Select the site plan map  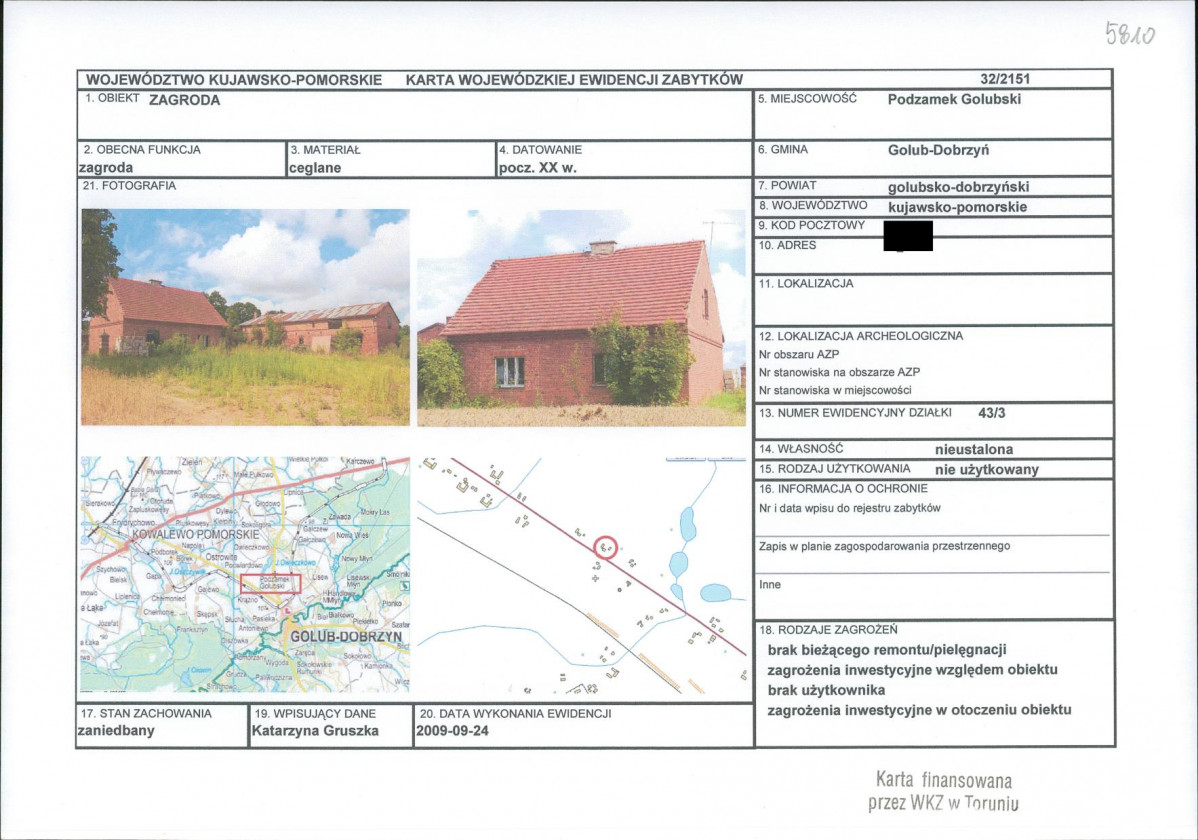coord(581,575)
